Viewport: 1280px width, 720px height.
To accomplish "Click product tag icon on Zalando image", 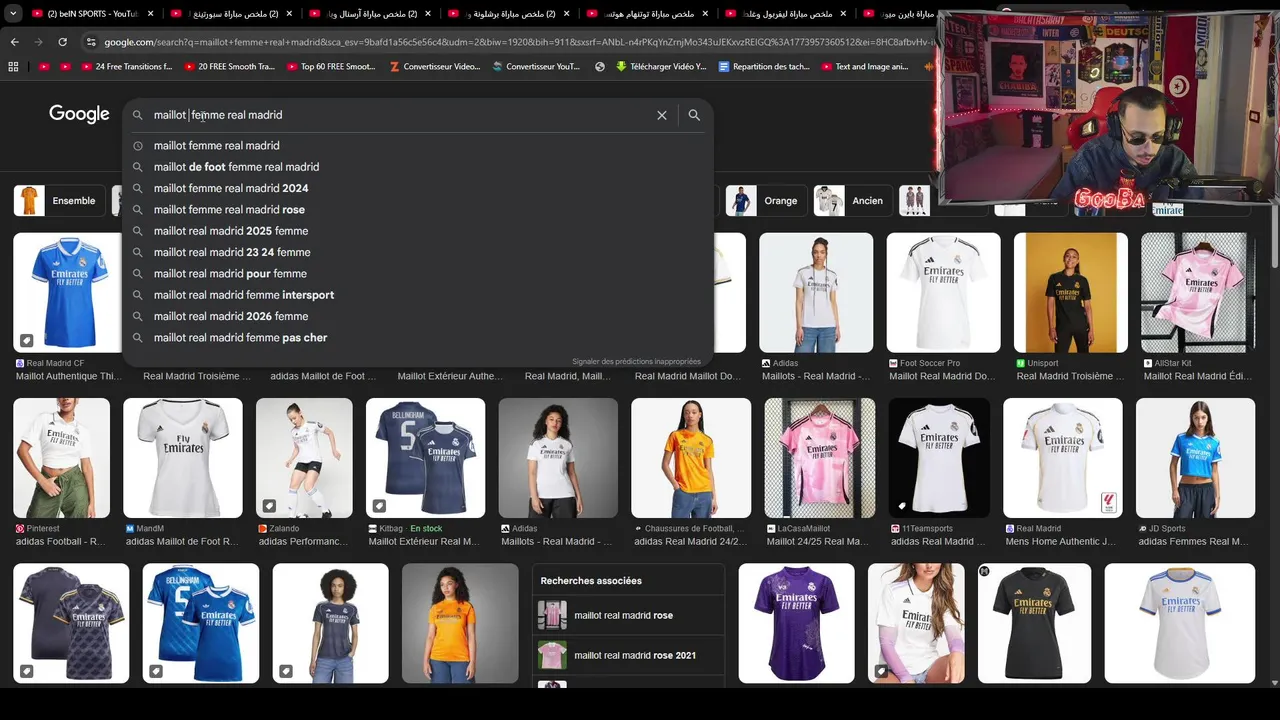I will [x=269, y=505].
